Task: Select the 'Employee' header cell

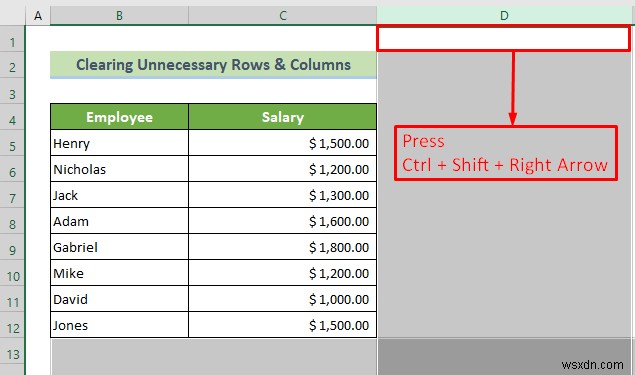Action: click(119, 117)
